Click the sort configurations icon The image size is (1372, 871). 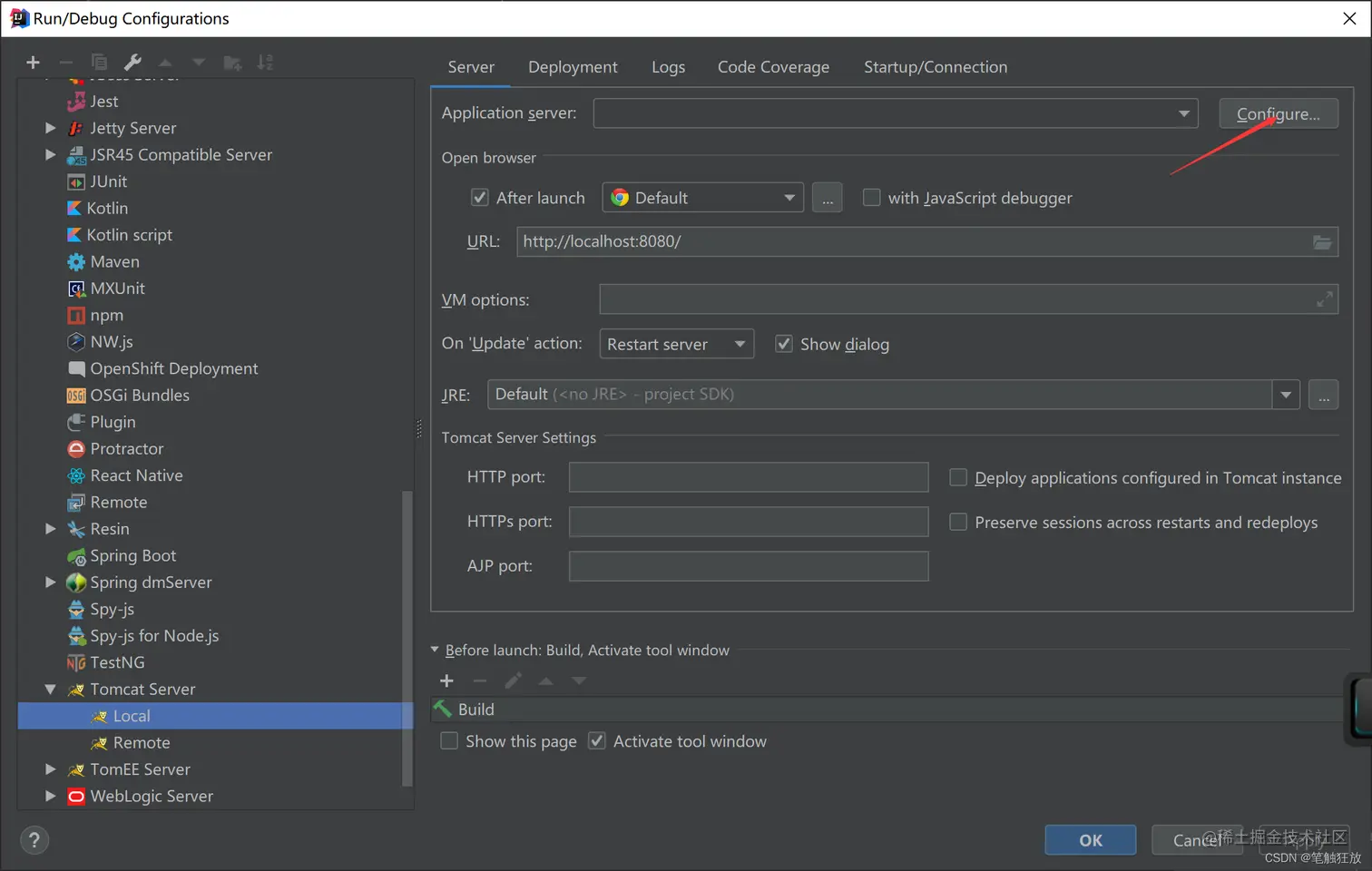coord(265,63)
